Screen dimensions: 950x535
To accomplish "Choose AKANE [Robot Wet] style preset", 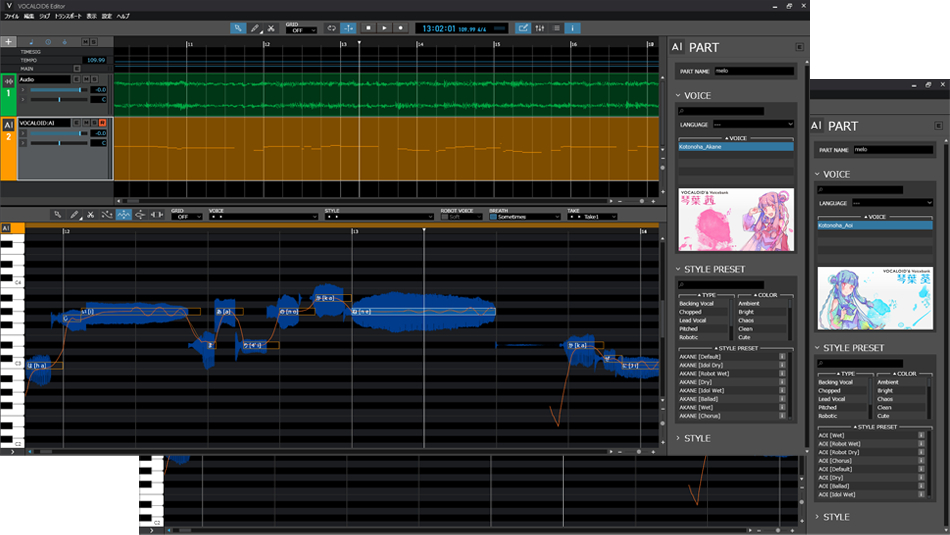I will coord(729,374).
